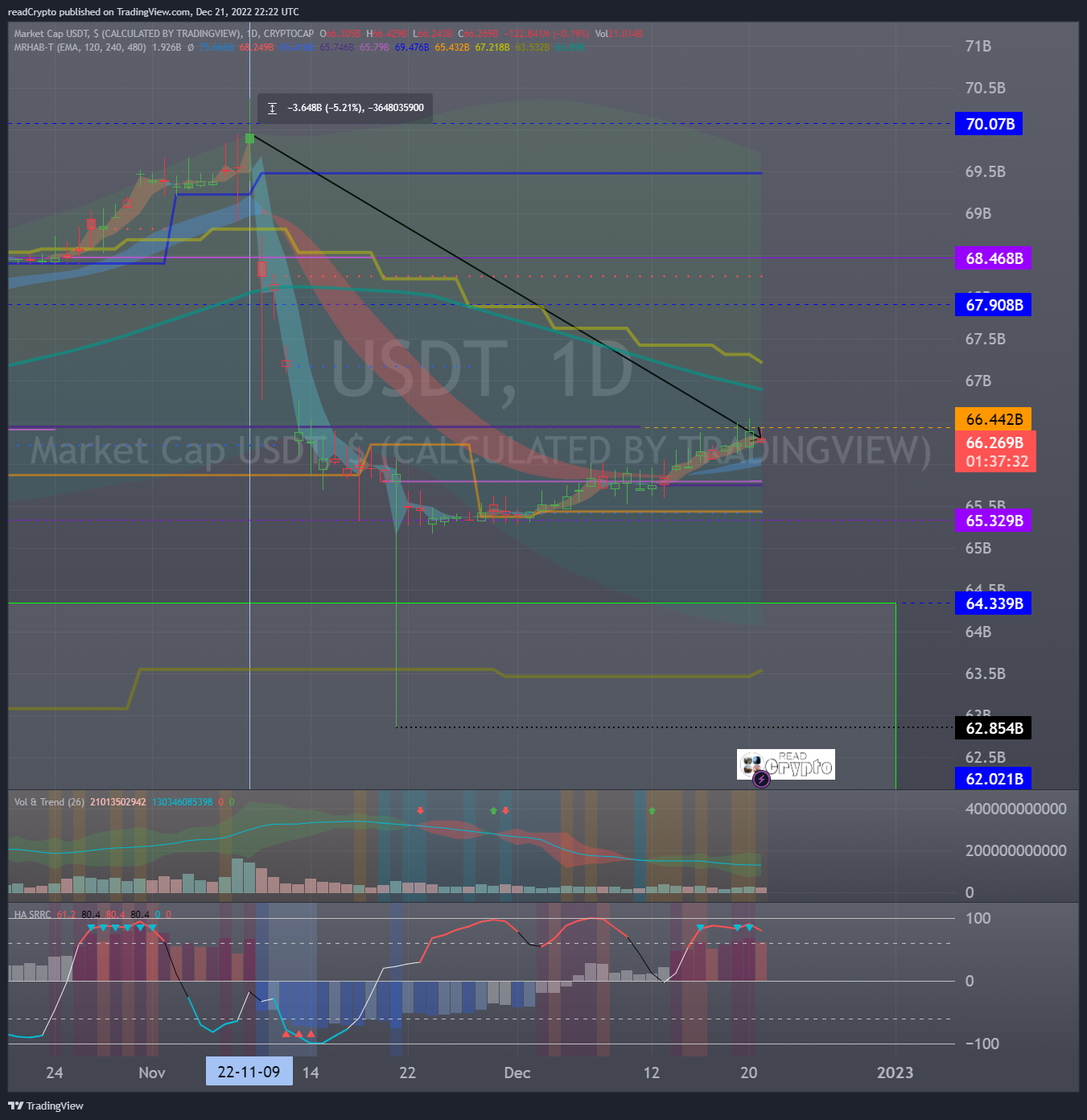This screenshot has width=1087, height=1120.
Task: Click the 21013502942 volume legend value
Action: tap(118, 802)
